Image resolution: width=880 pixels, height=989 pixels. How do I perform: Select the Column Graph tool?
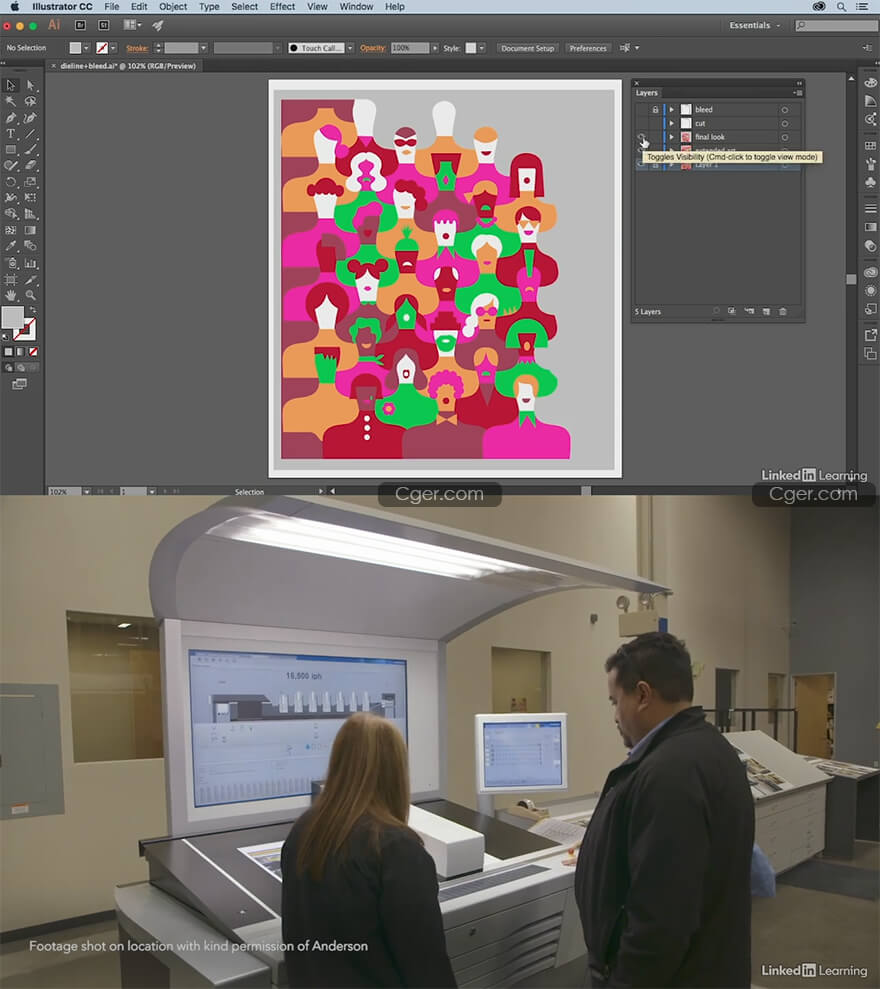click(30, 263)
